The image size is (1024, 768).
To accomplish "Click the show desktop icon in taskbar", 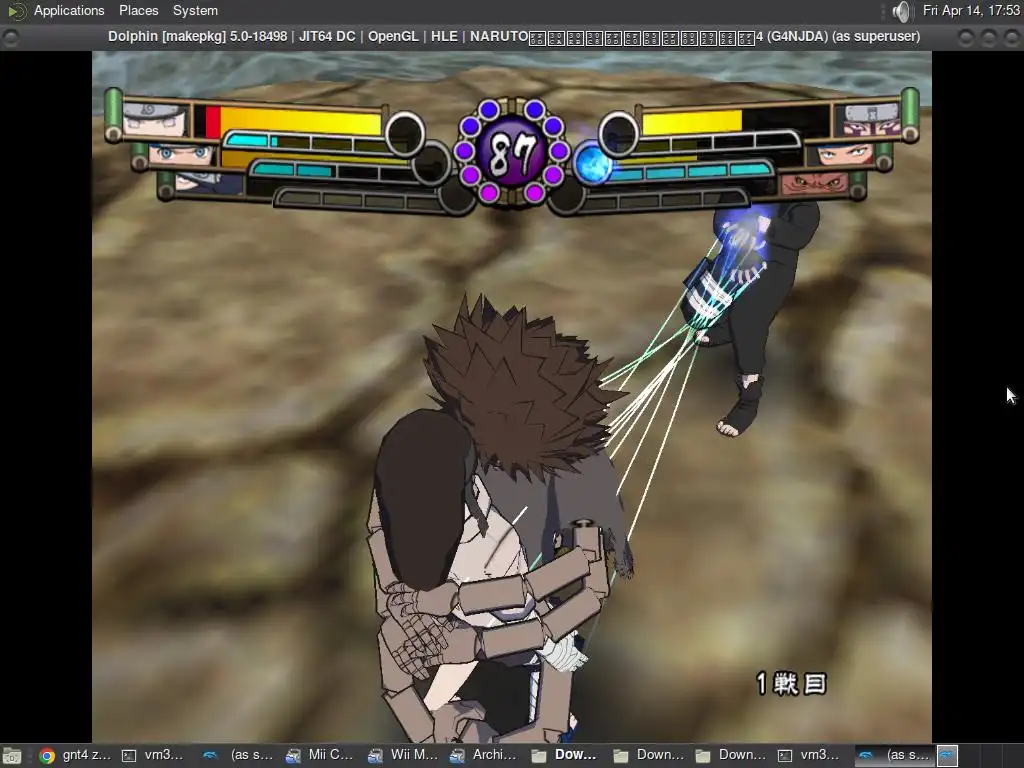I will coord(12,756).
